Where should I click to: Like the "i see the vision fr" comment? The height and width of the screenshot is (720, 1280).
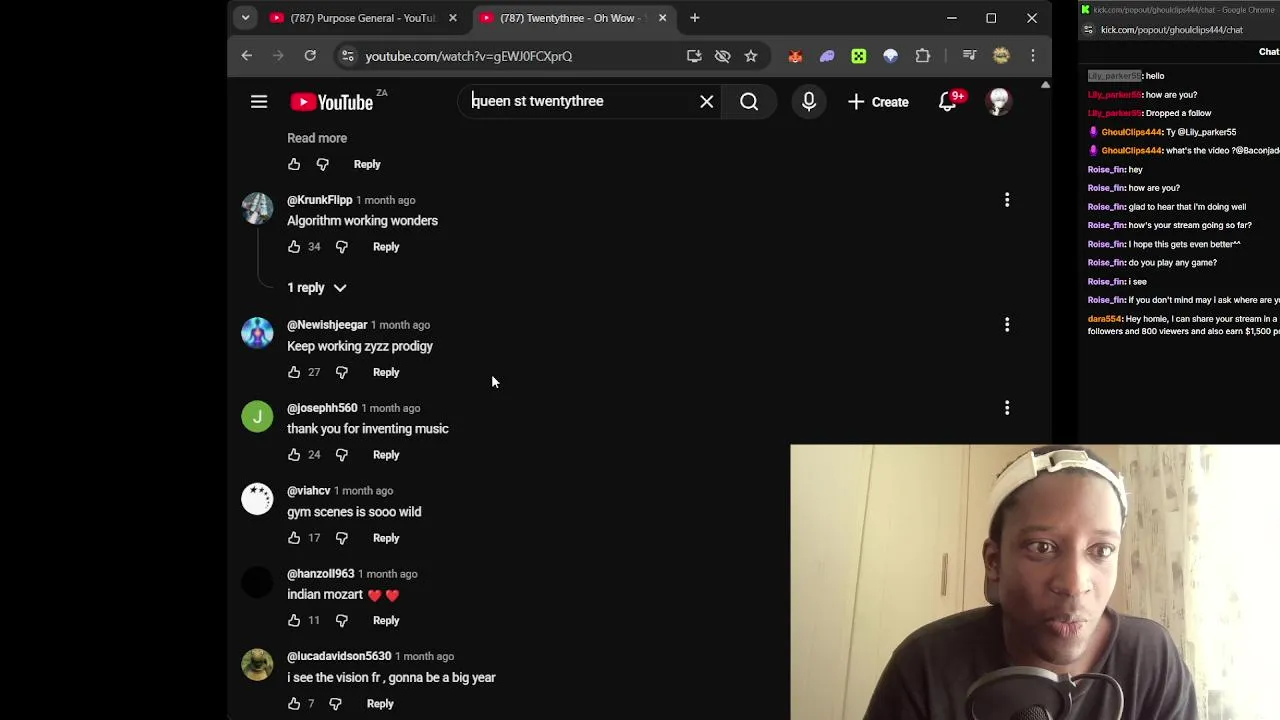pos(294,704)
